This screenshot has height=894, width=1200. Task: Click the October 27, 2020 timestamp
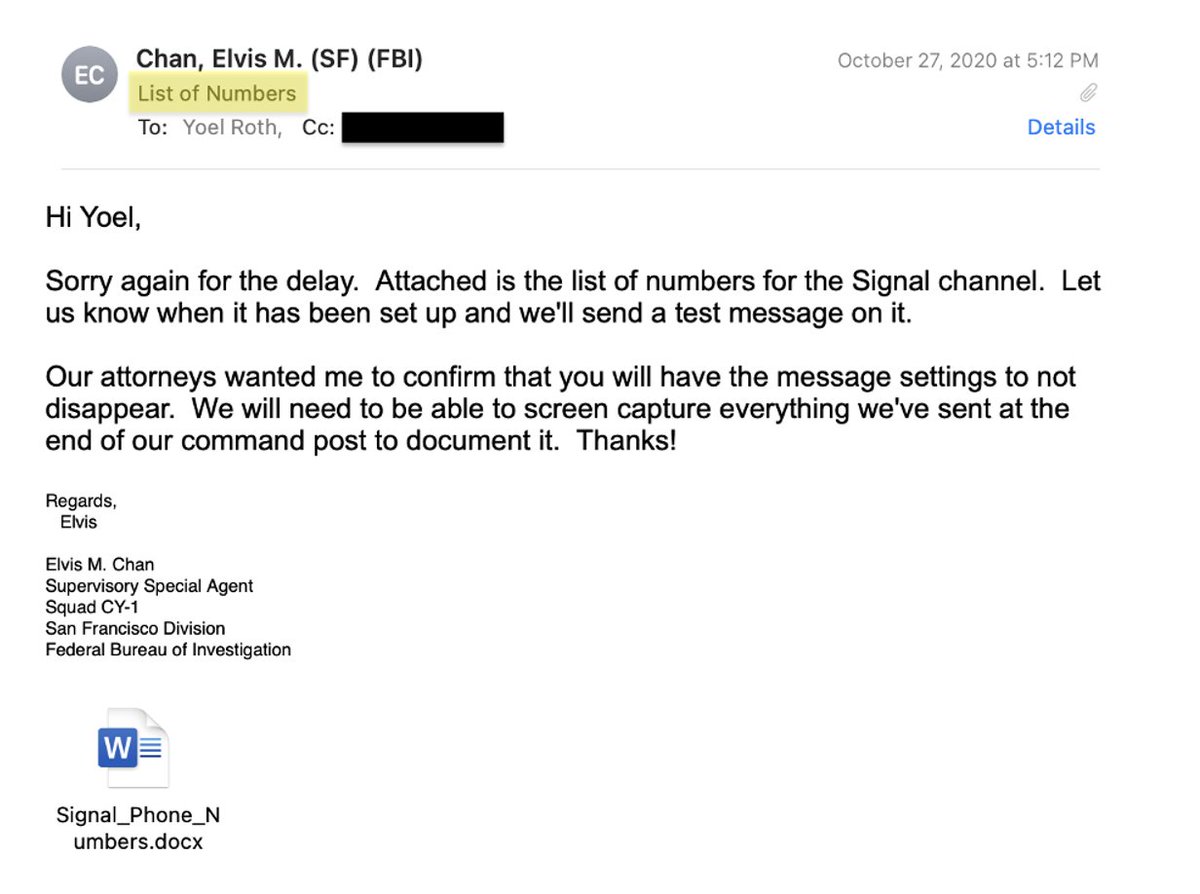coord(967,60)
